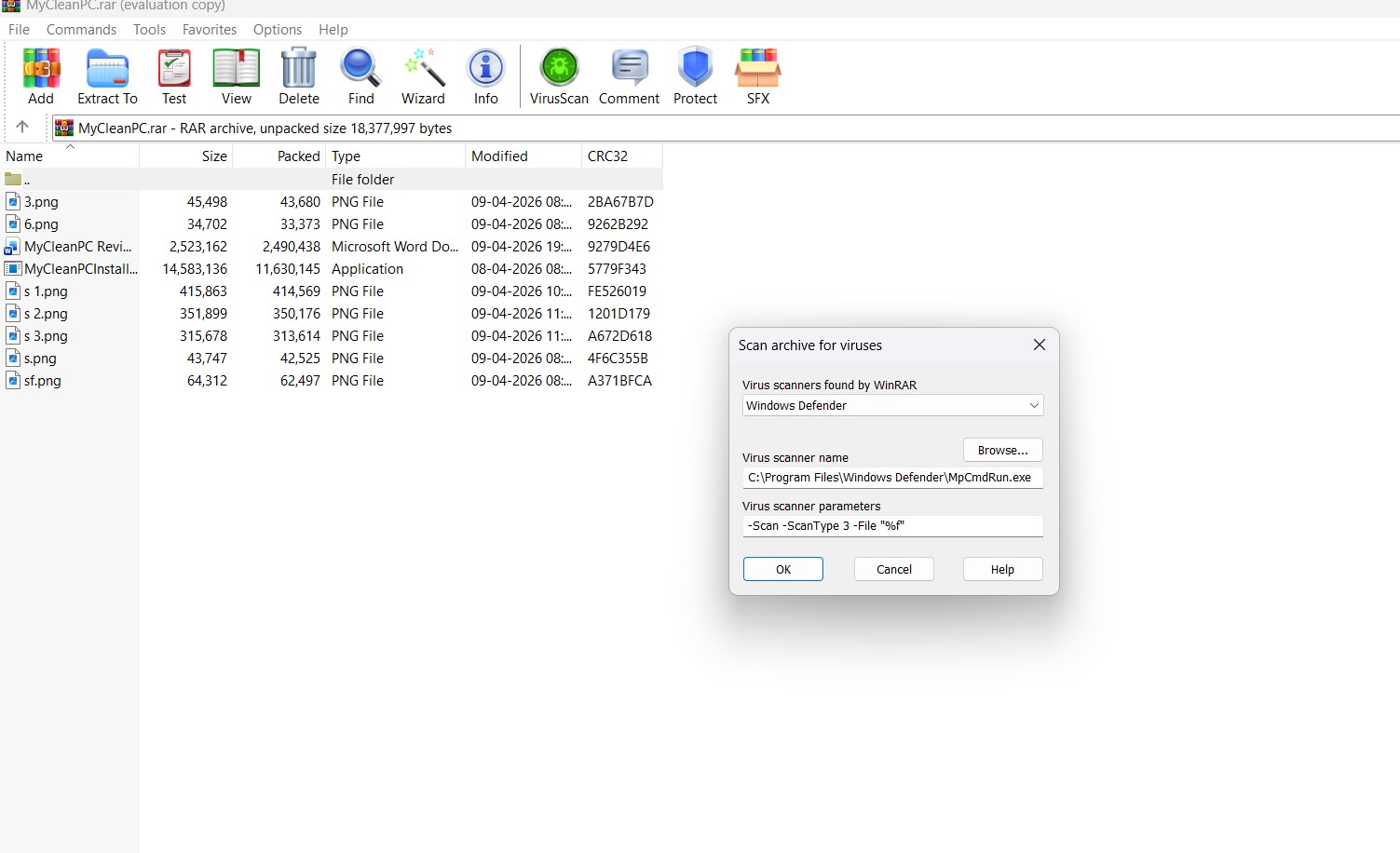Viewport: 1400px width, 853px height.
Task: Click the Word document icon for MyCleanPC Revi...
Action: [x=13, y=246]
